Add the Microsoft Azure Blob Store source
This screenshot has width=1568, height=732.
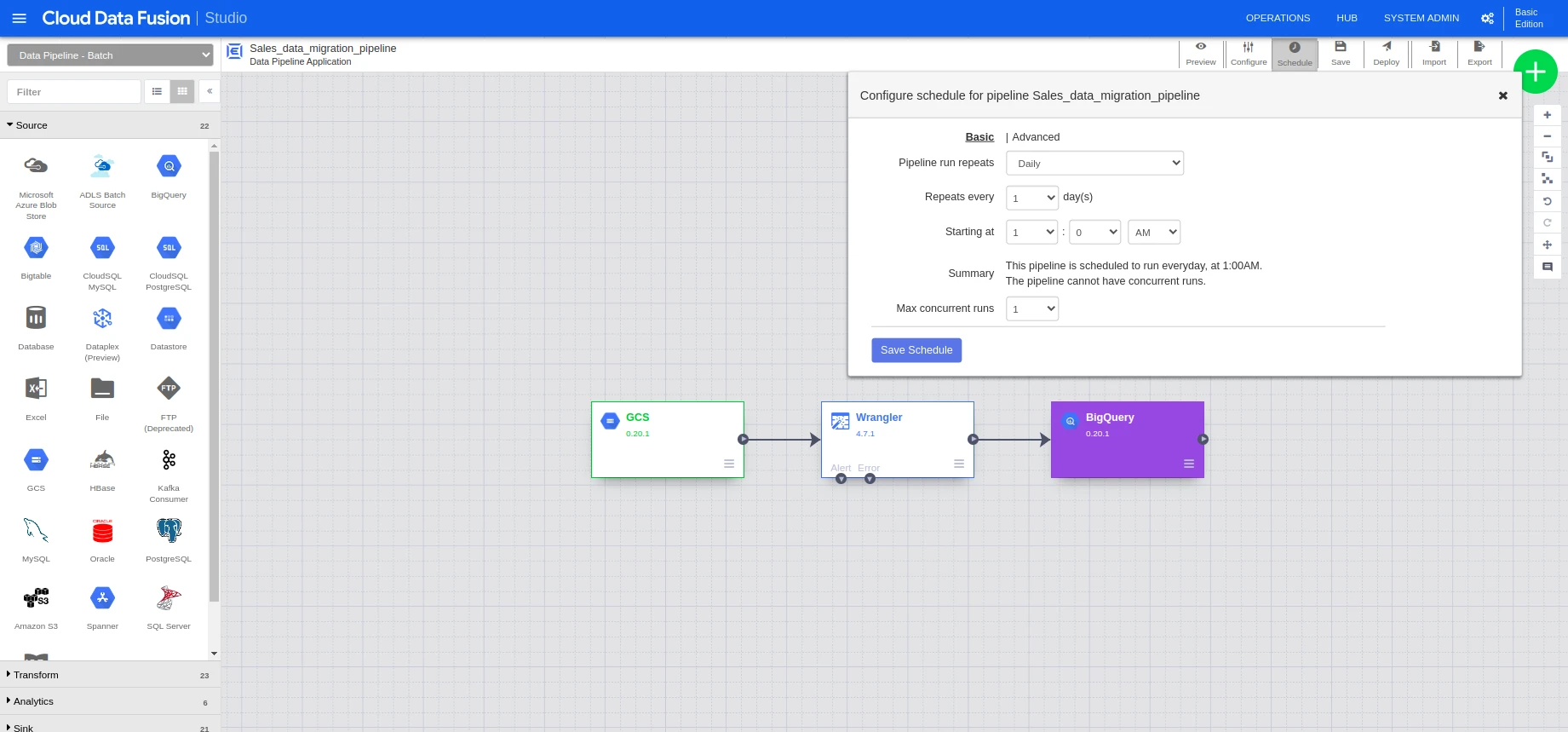(36, 187)
